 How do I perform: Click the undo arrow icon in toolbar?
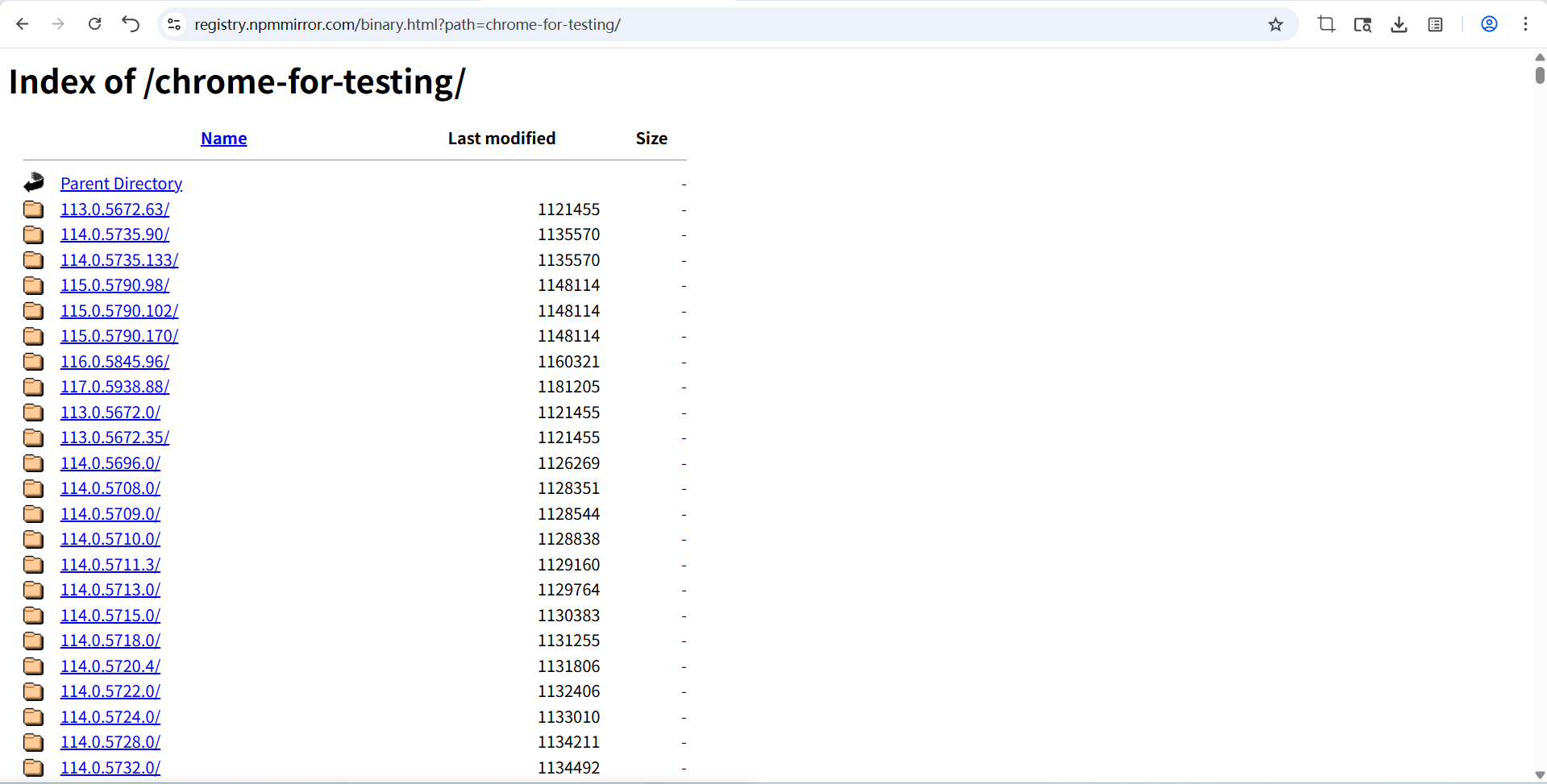(131, 24)
